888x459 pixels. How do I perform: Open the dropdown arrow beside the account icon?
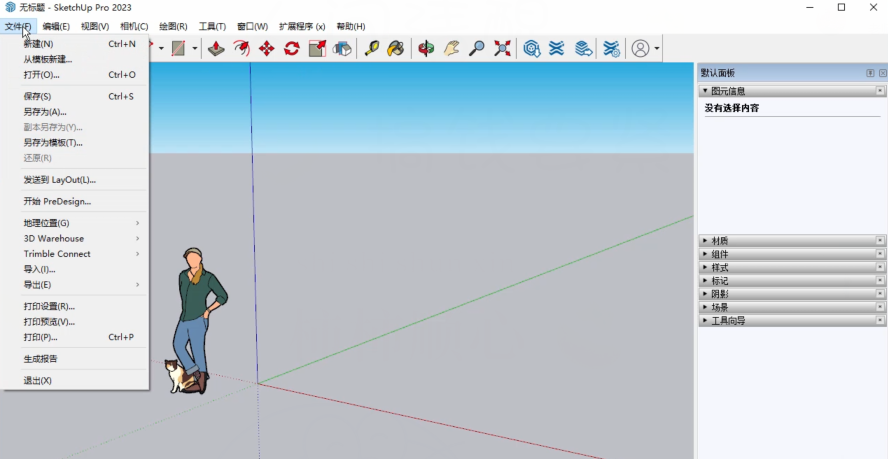(x=657, y=48)
